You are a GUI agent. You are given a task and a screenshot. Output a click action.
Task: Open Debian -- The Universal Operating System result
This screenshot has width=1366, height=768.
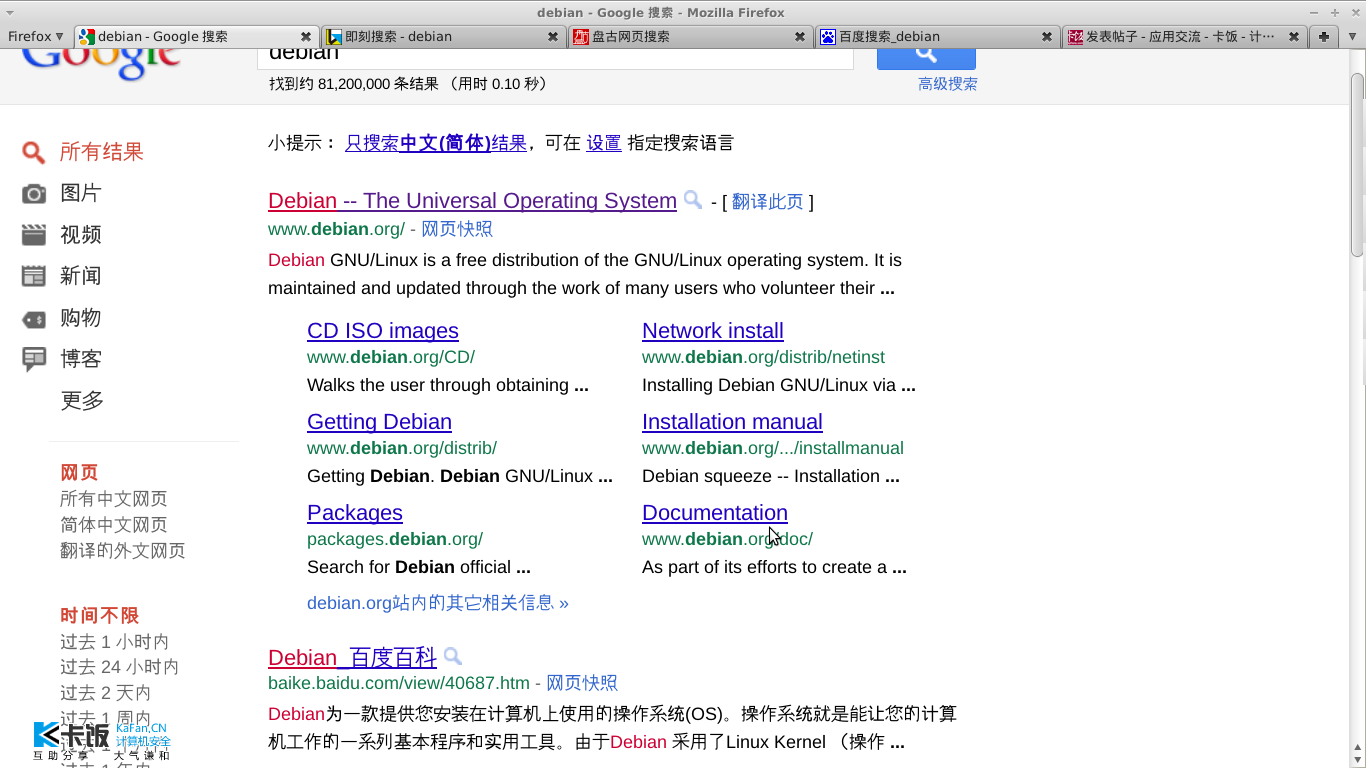tap(472, 200)
